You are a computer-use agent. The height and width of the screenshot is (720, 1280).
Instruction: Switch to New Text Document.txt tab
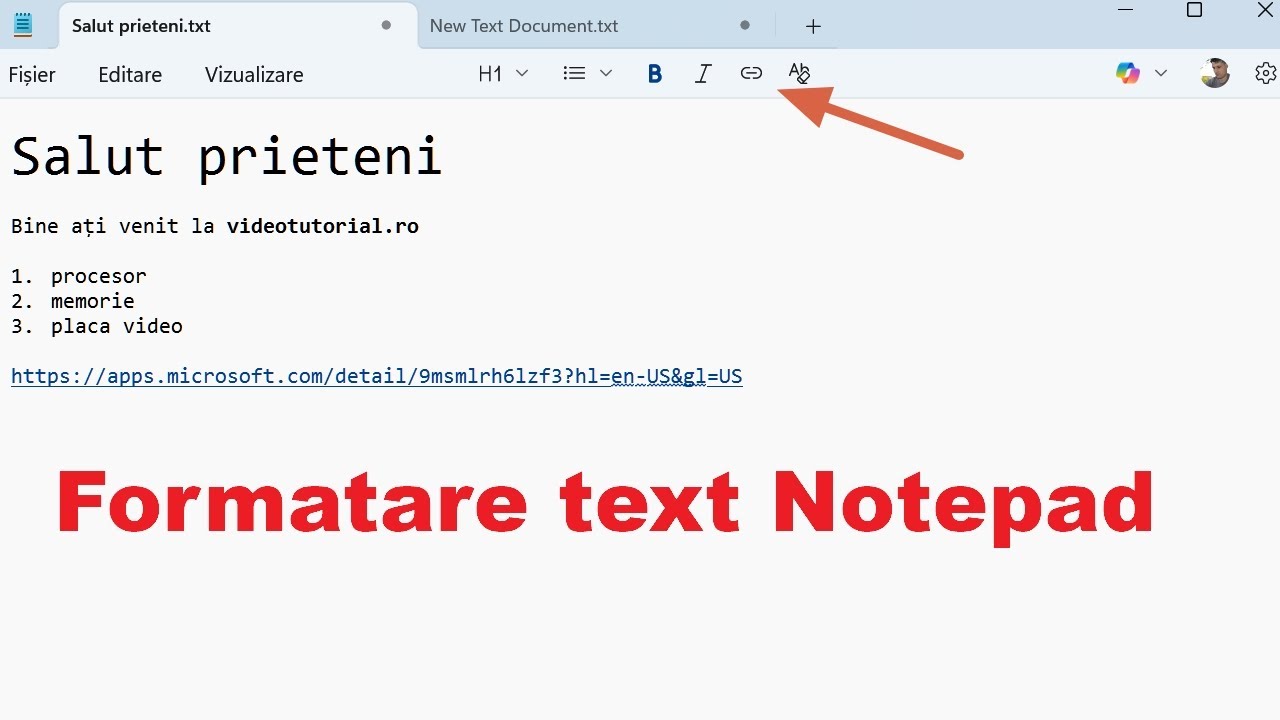[x=596, y=26]
